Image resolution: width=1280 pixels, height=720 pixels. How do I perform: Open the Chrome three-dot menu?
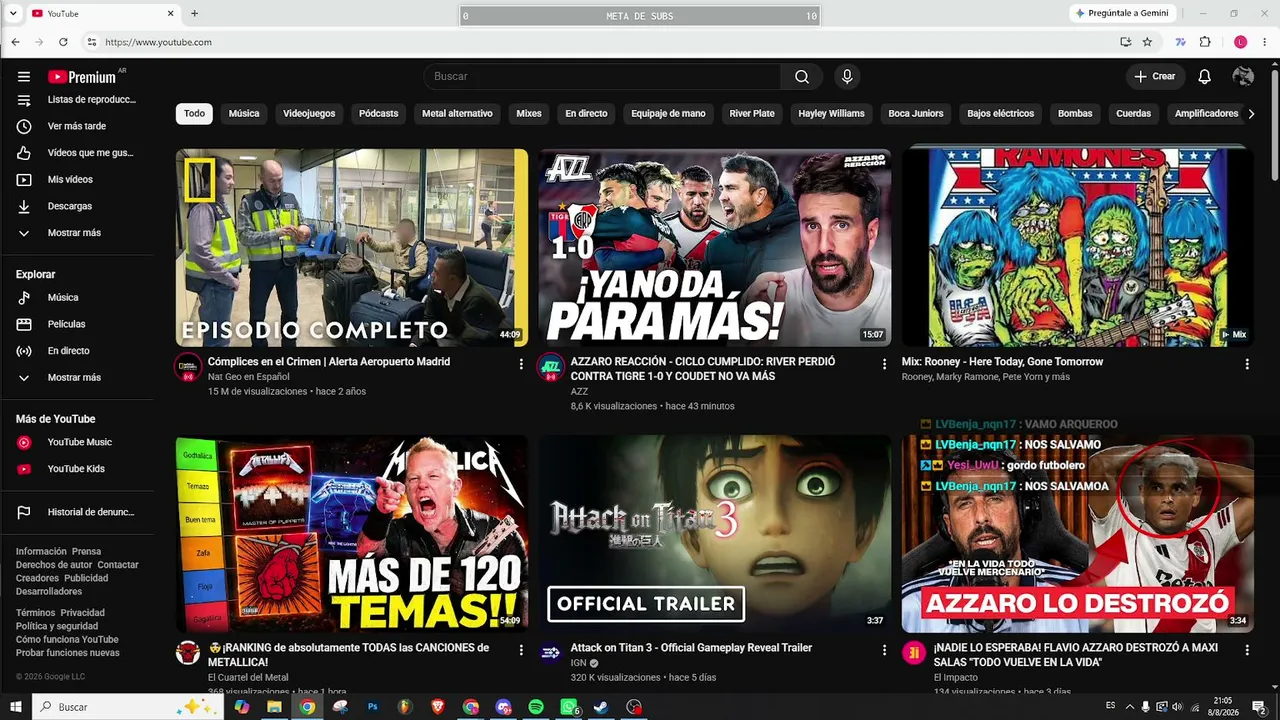coord(1265,42)
